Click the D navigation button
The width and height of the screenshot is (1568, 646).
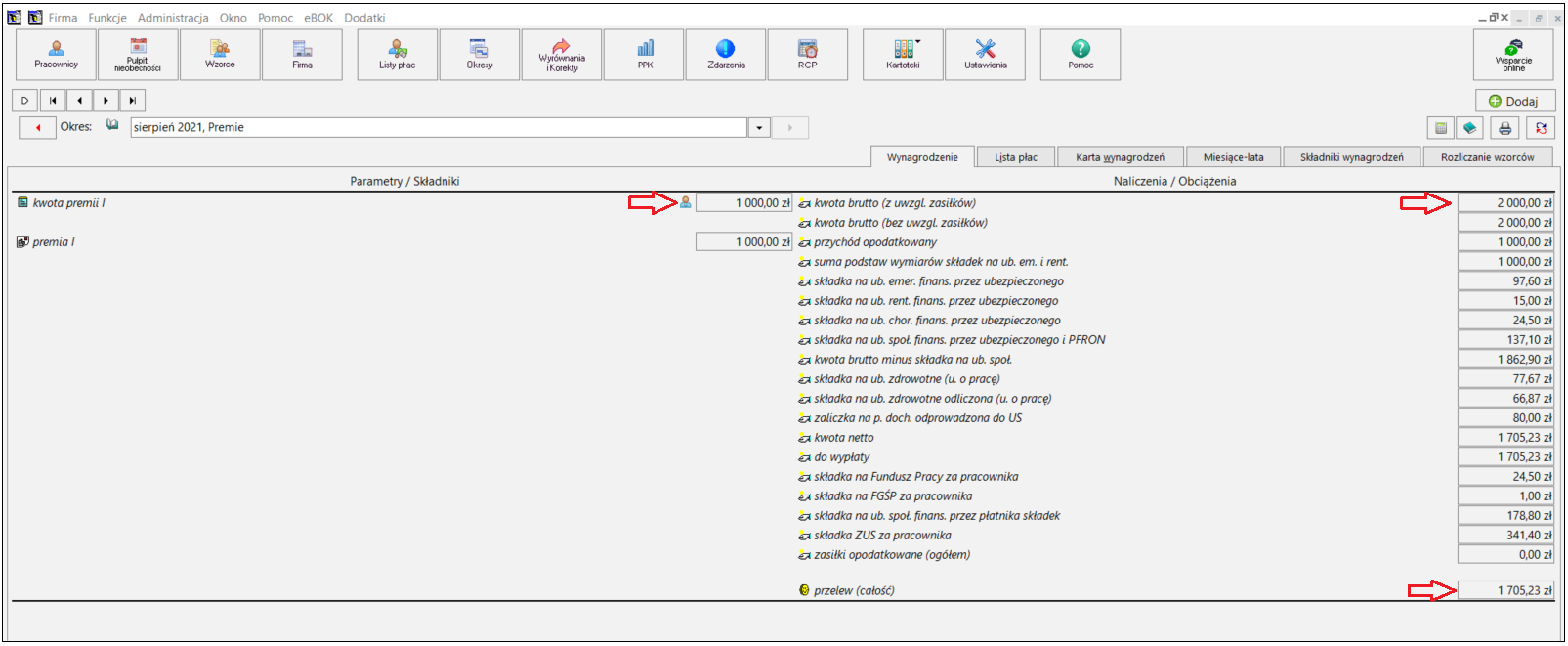click(x=25, y=100)
